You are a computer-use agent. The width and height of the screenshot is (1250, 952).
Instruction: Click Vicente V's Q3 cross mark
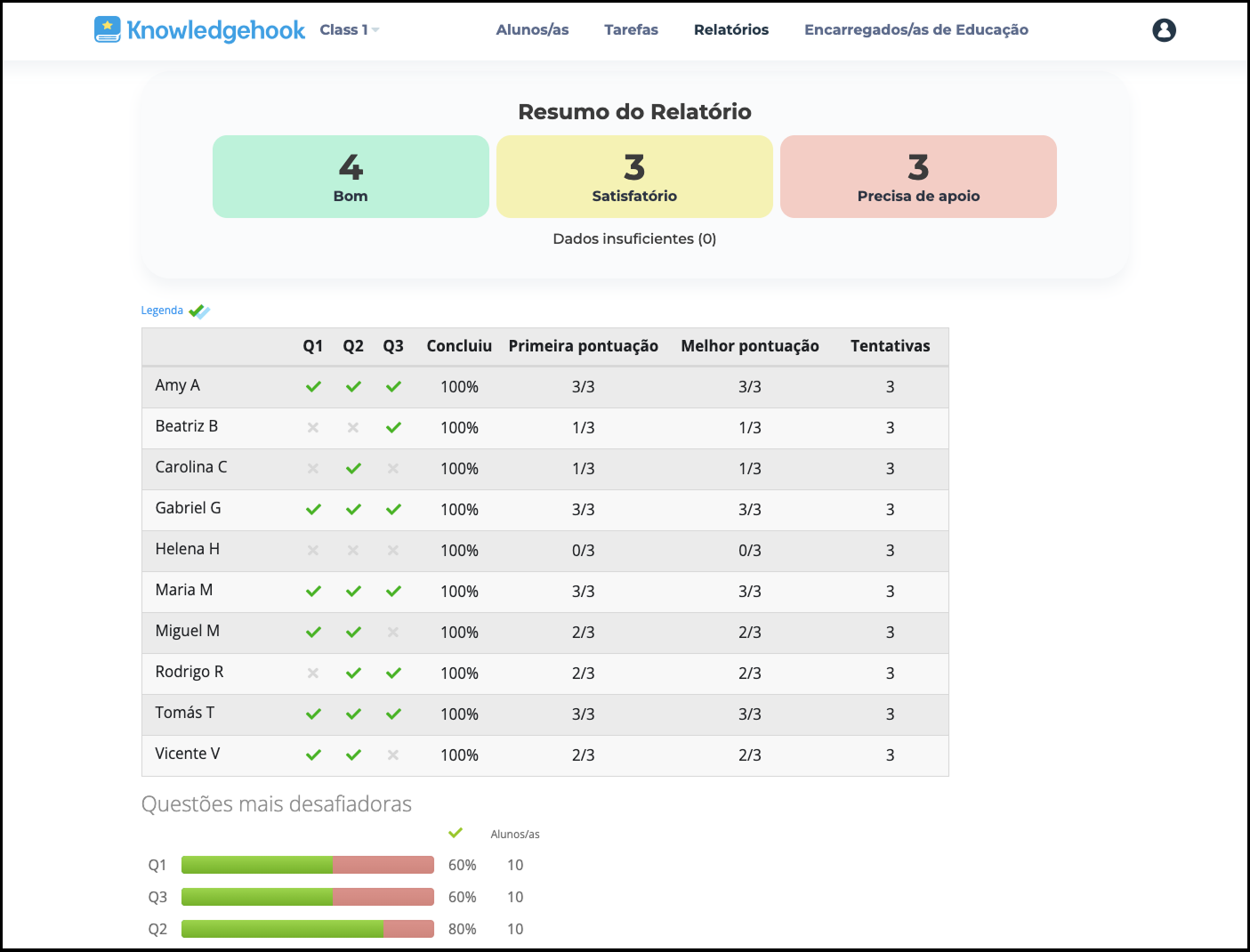point(393,755)
